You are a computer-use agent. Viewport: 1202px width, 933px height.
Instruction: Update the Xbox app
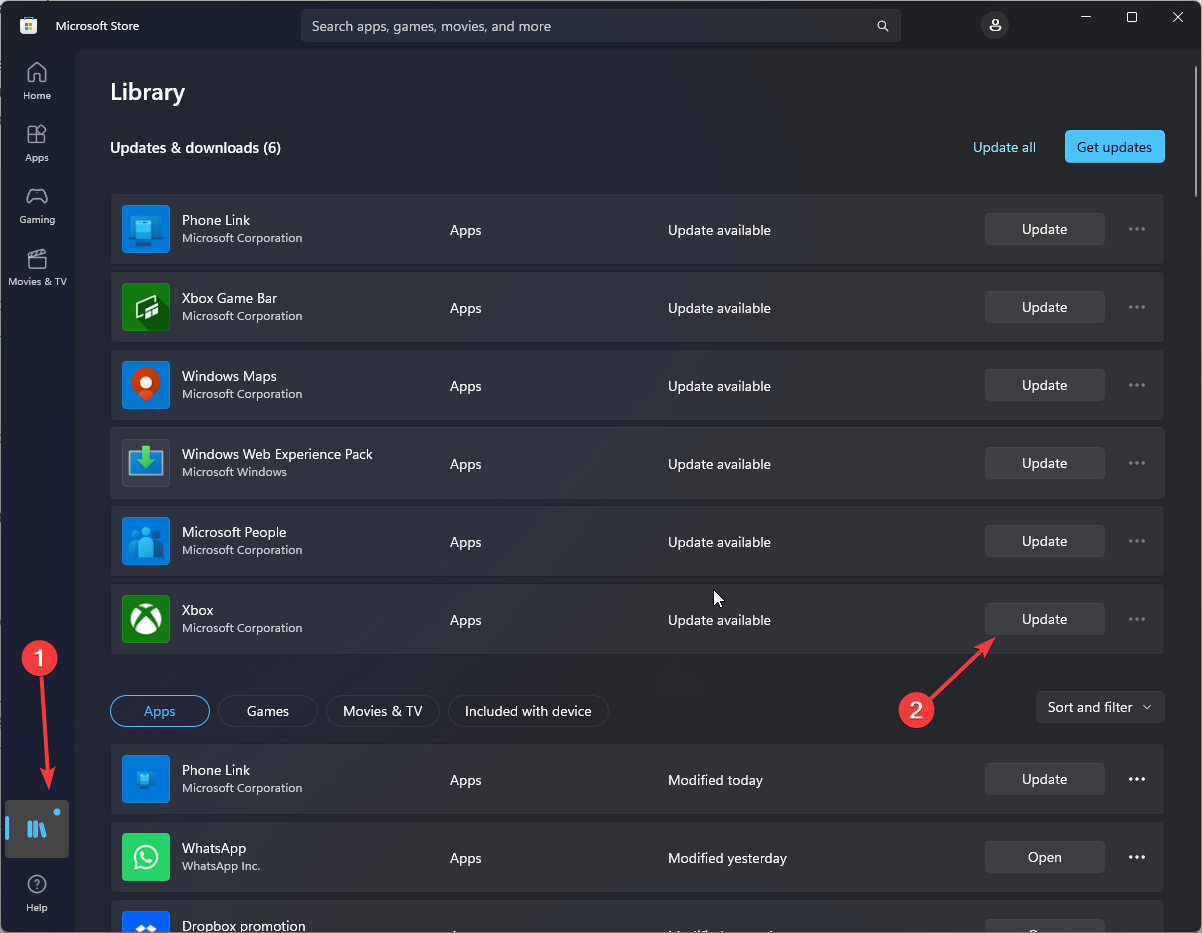point(1044,619)
